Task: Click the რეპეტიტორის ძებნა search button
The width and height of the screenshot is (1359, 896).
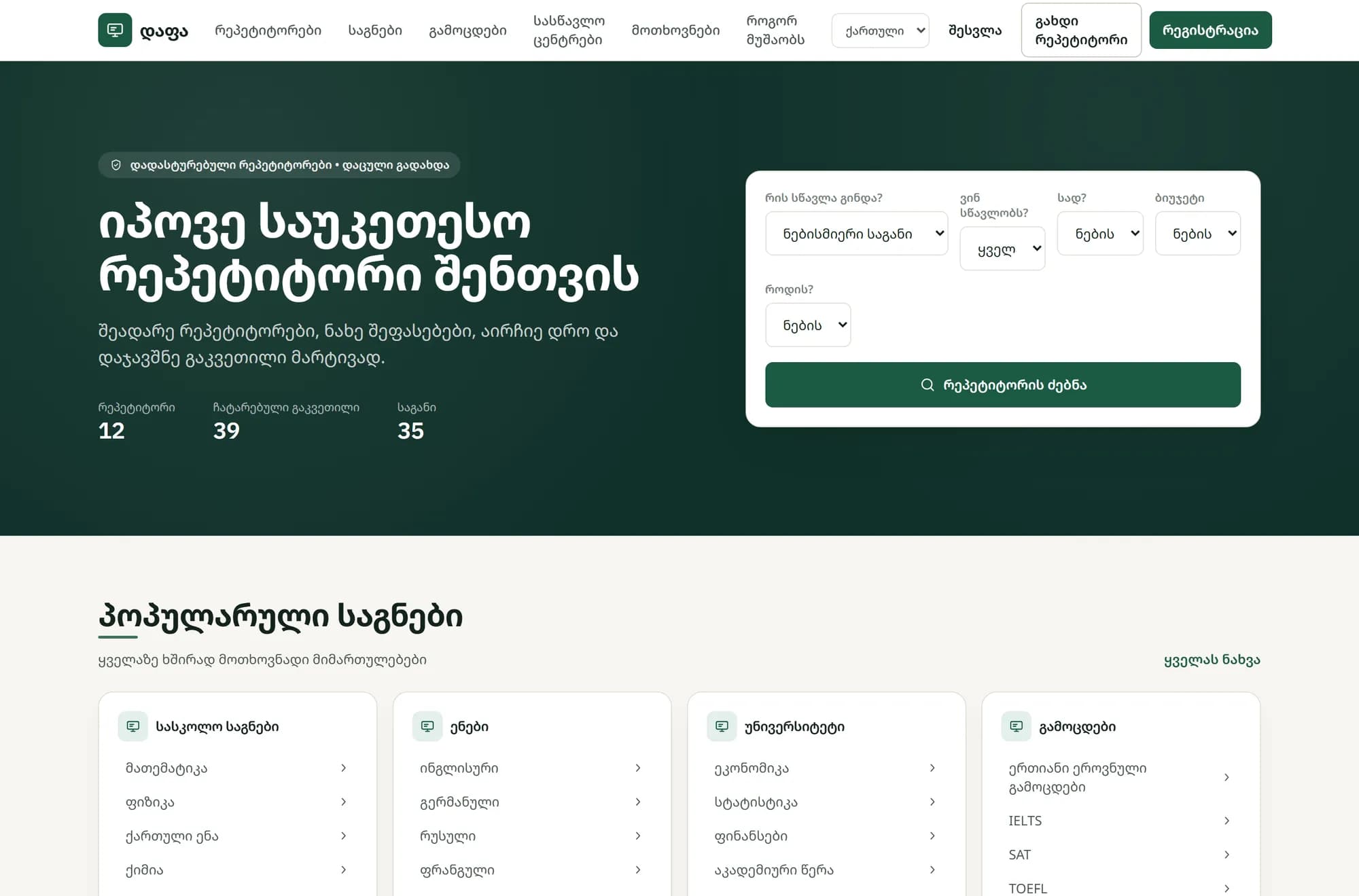Action: pos(1003,384)
